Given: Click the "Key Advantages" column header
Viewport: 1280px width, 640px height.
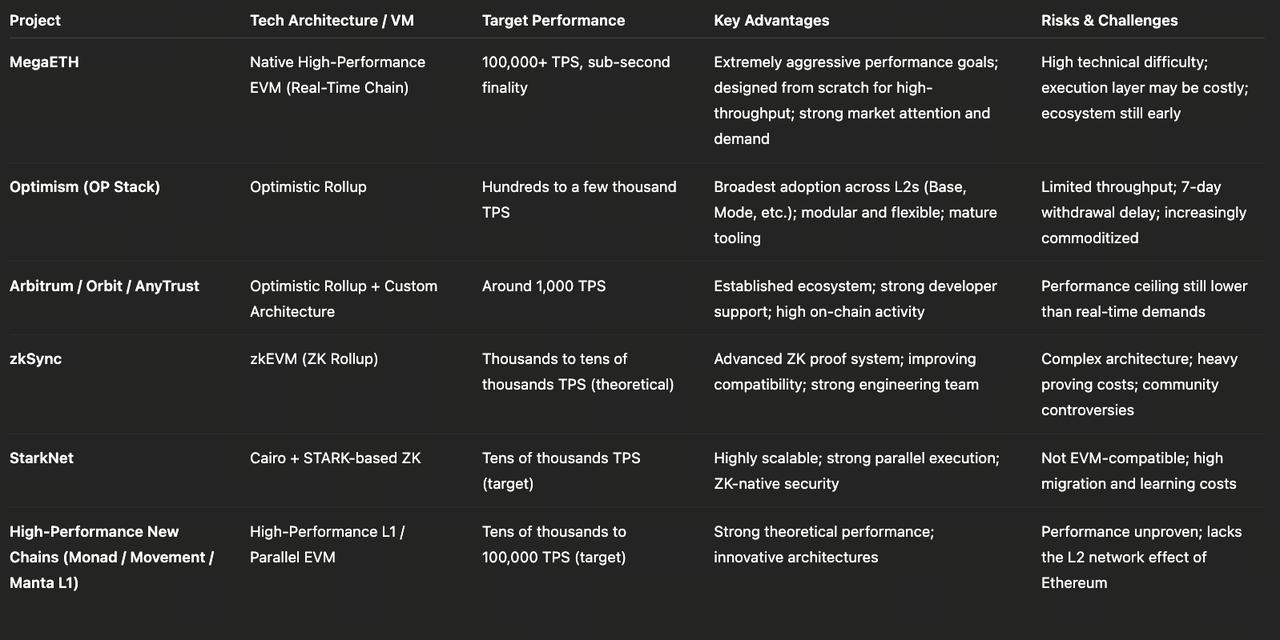Looking at the screenshot, I should coord(771,20).
